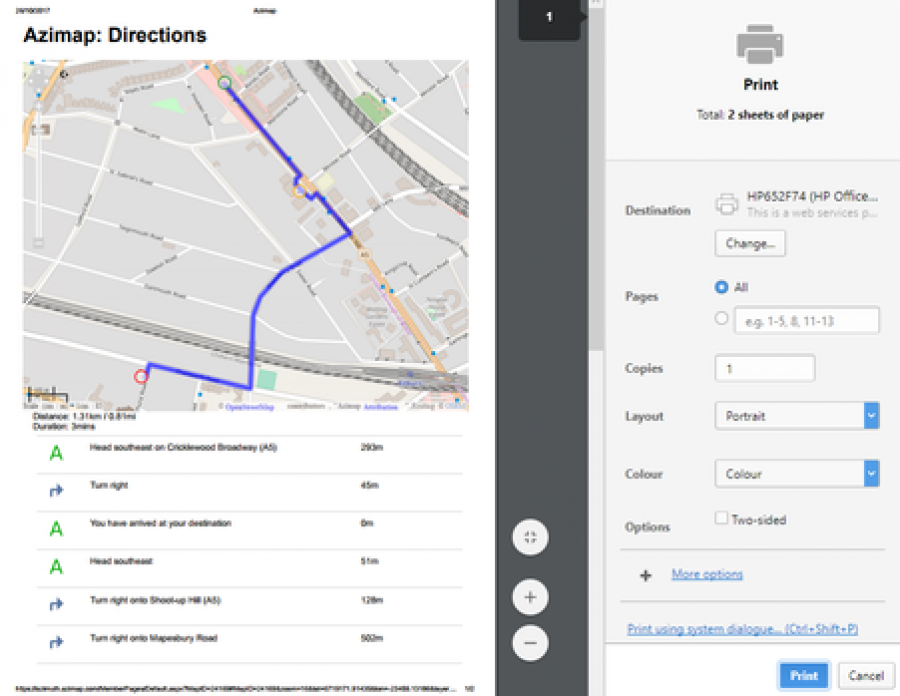Viewport: 900px width, 696px height.
Task: Click the red destination marker on map
Action: click(x=141, y=376)
